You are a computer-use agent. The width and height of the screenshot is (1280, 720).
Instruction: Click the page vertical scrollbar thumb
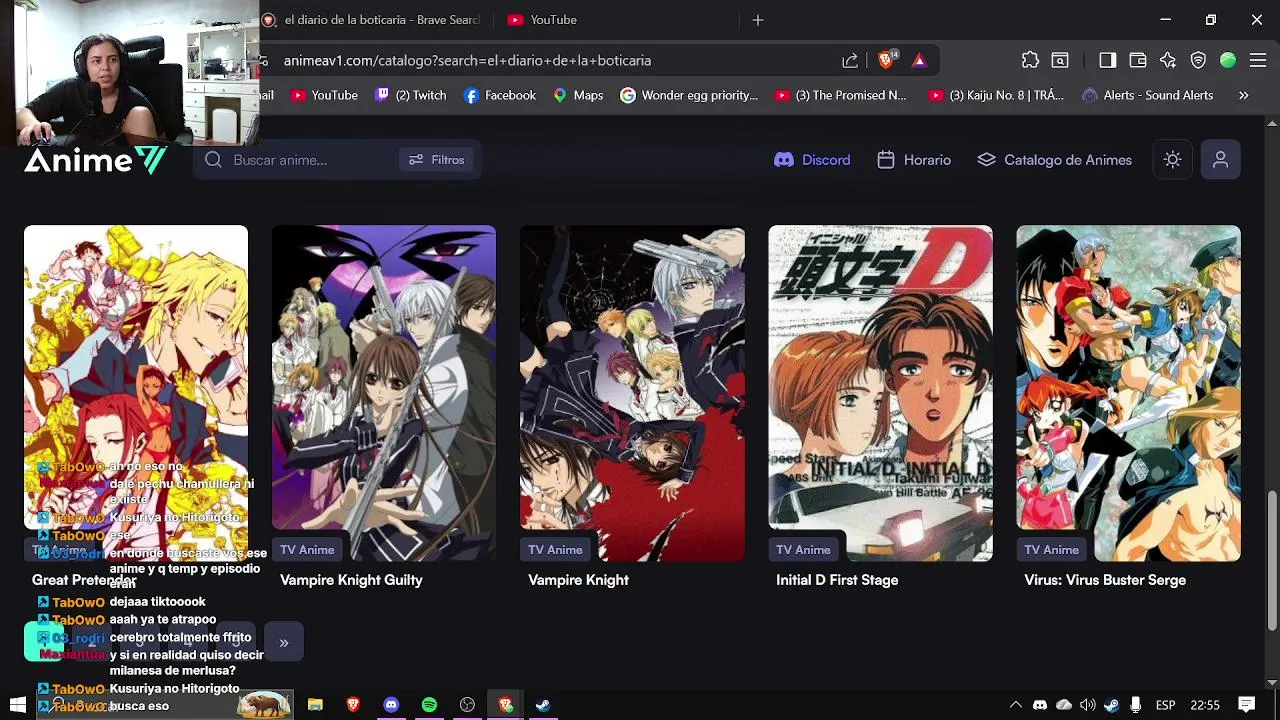coord(1272,561)
